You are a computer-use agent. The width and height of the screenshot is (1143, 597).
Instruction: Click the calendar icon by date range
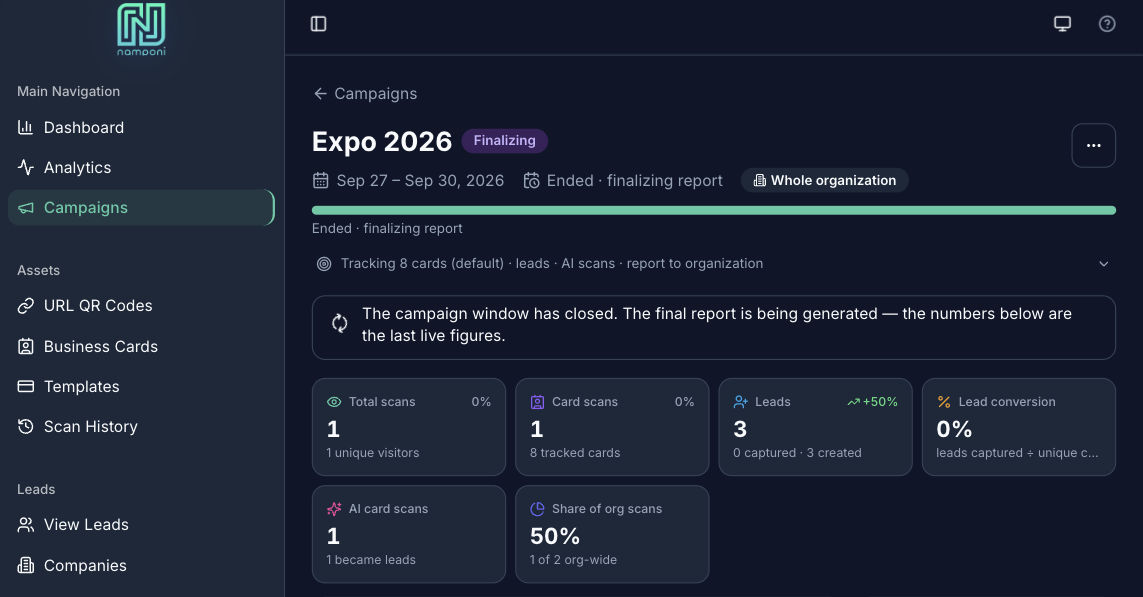click(x=321, y=180)
